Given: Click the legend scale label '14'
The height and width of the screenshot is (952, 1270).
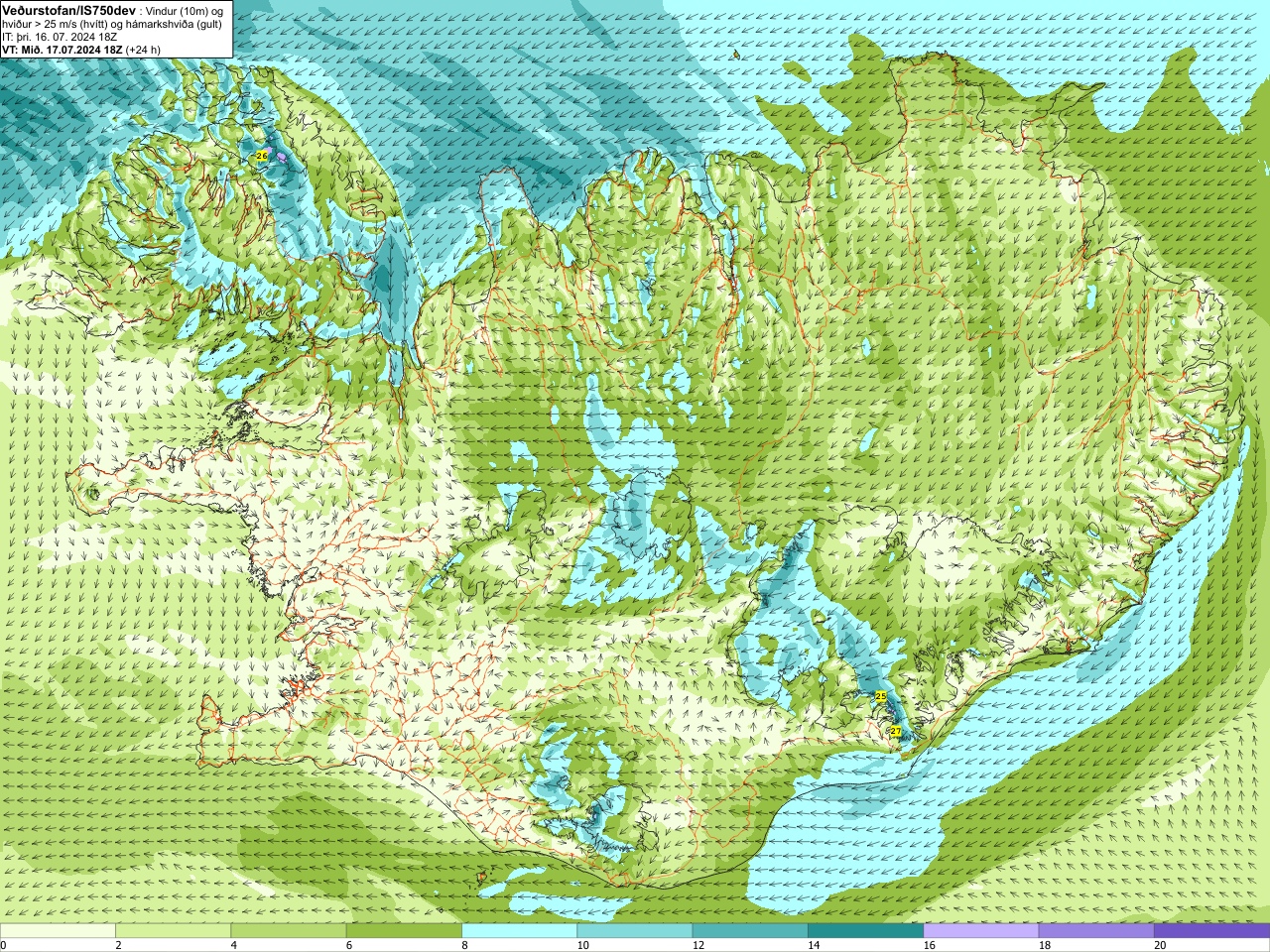Looking at the screenshot, I should pos(814,945).
